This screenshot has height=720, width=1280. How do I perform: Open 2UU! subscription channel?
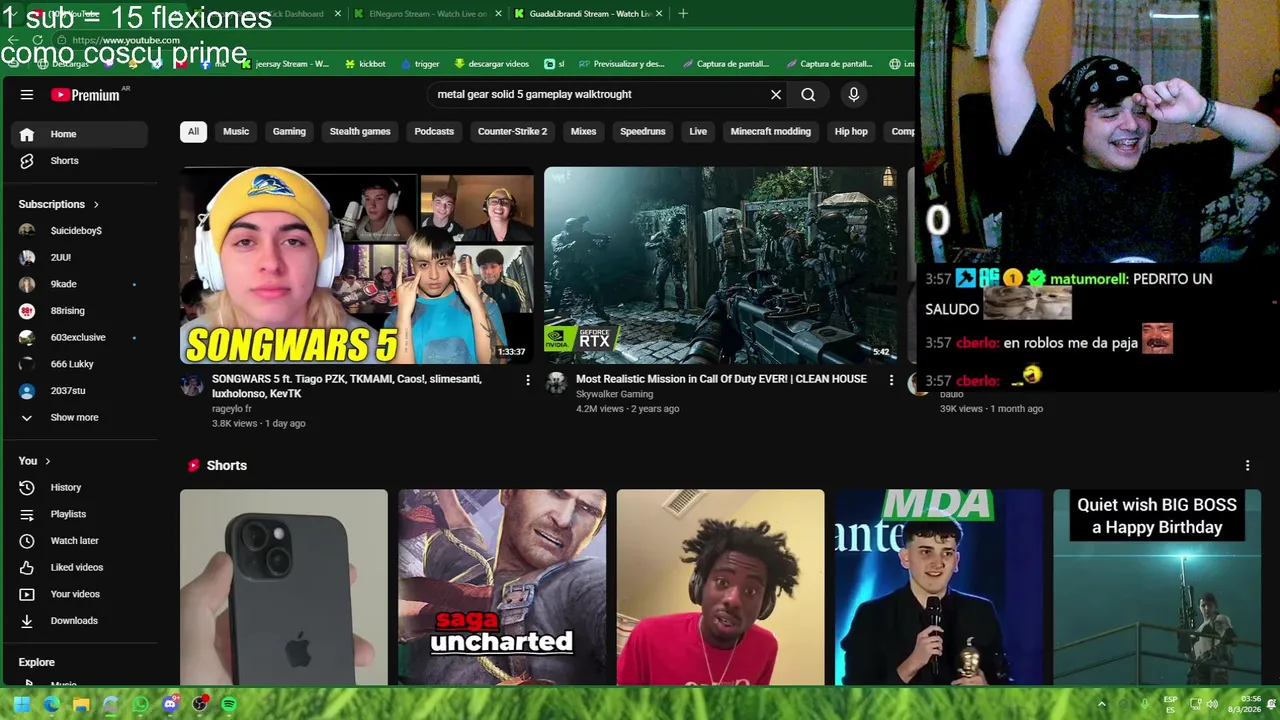pyautogui.click(x=77, y=258)
